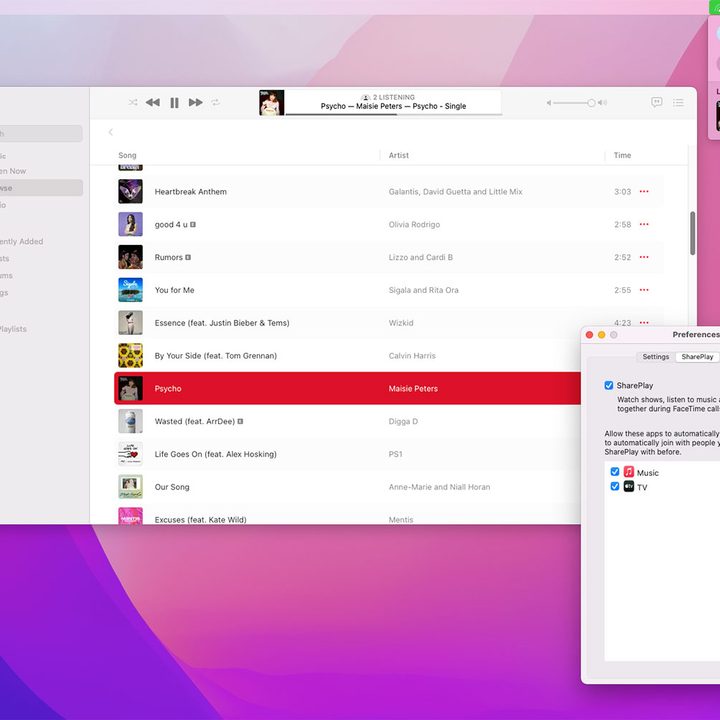Image resolution: width=720 pixels, height=720 pixels.
Task: Open more options for Essence
Action: pos(644,323)
